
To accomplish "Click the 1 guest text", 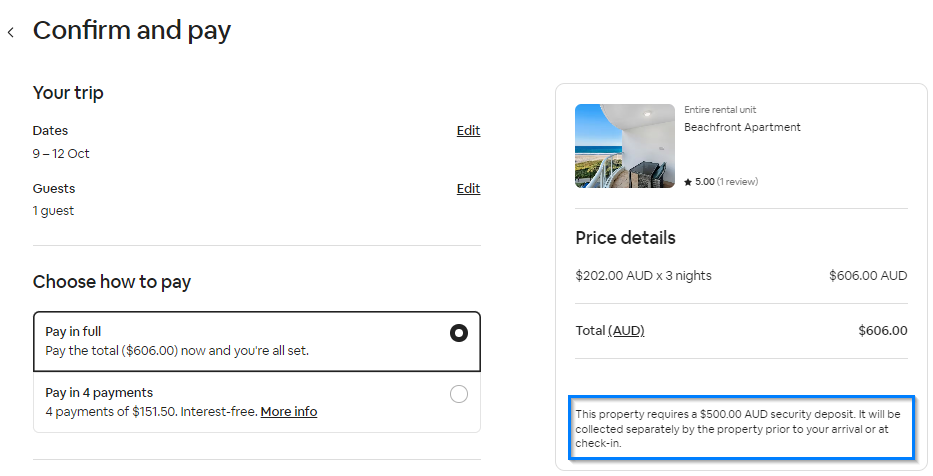I will 53,211.
